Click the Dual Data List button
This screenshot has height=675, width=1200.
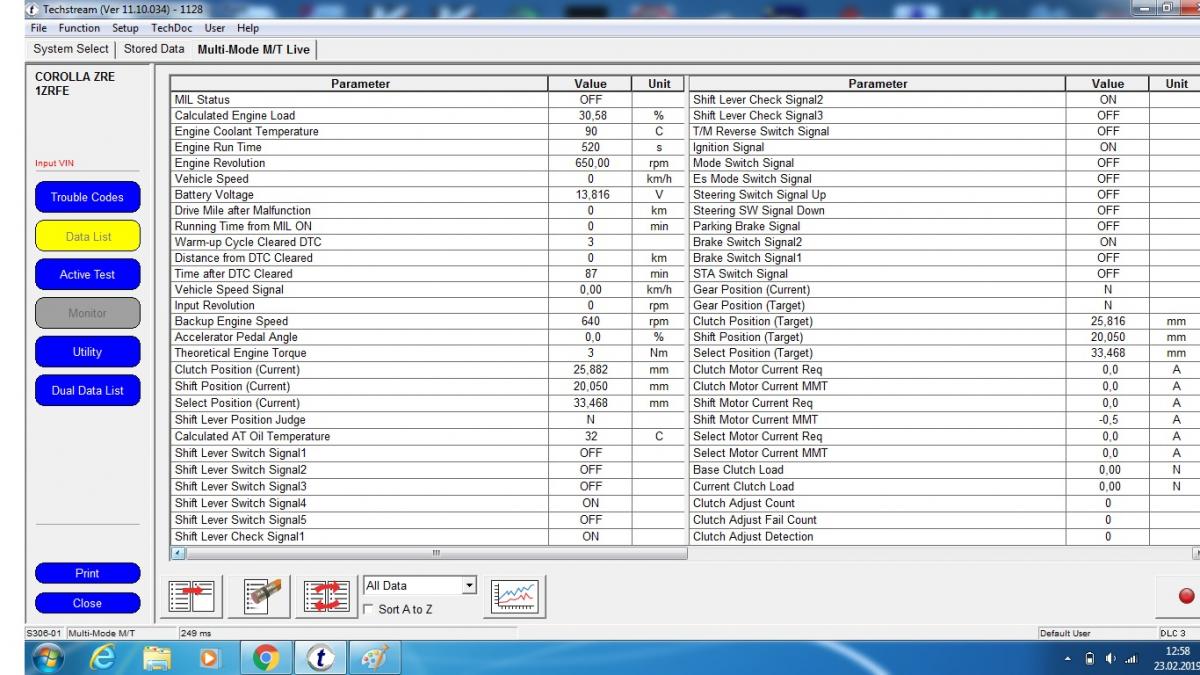pos(87,391)
